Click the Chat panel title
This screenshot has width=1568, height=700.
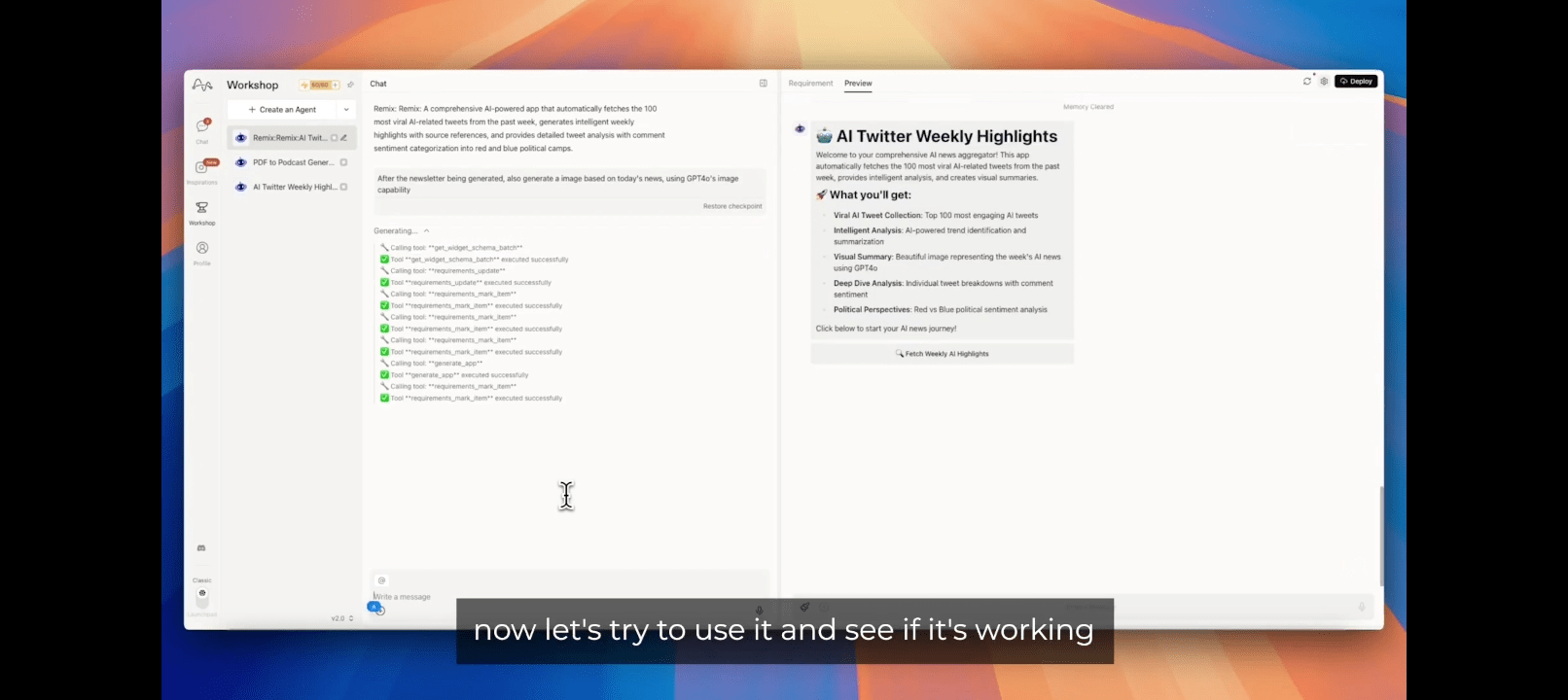[x=378, y=84]
